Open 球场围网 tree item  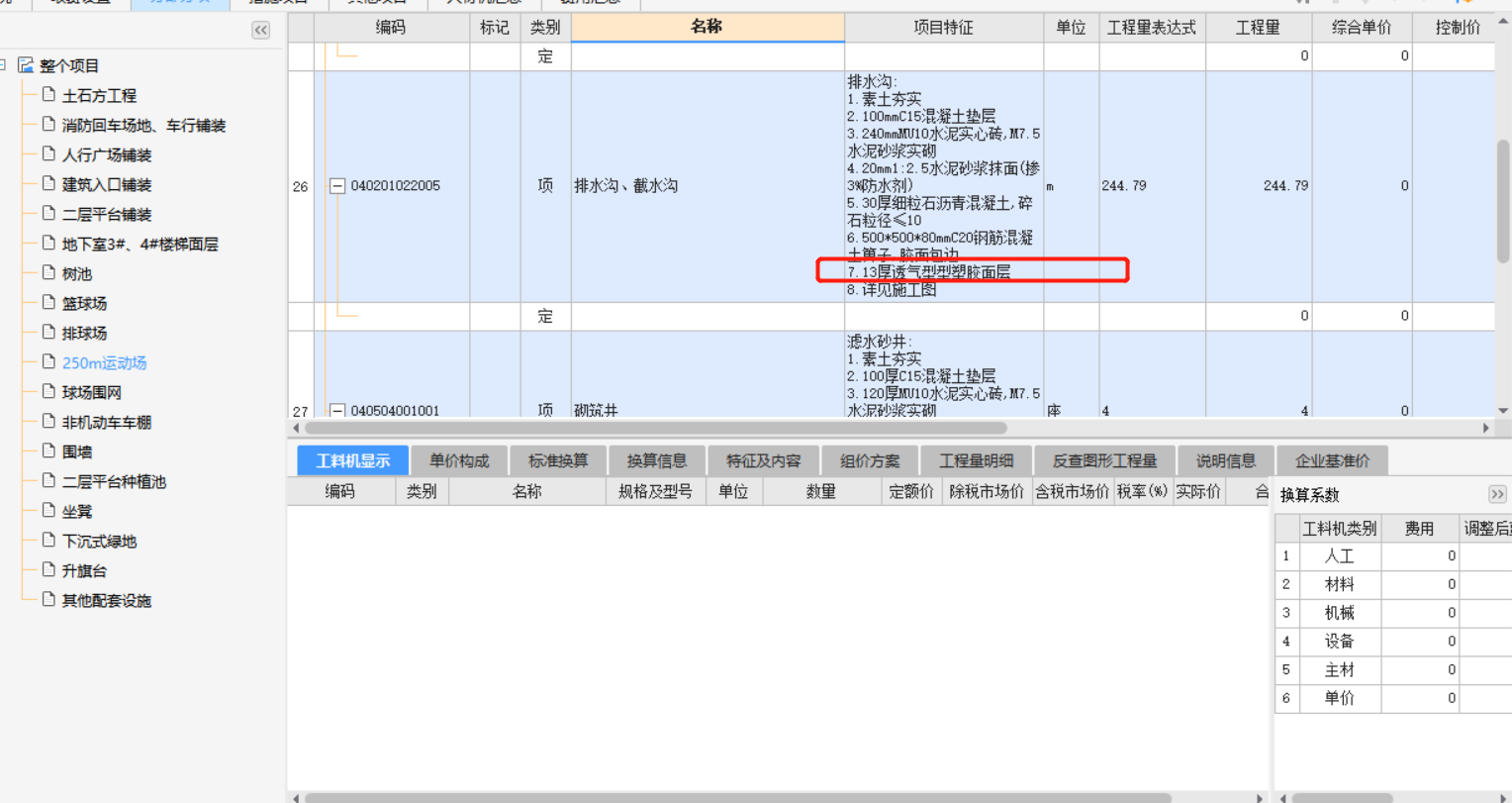92,392
